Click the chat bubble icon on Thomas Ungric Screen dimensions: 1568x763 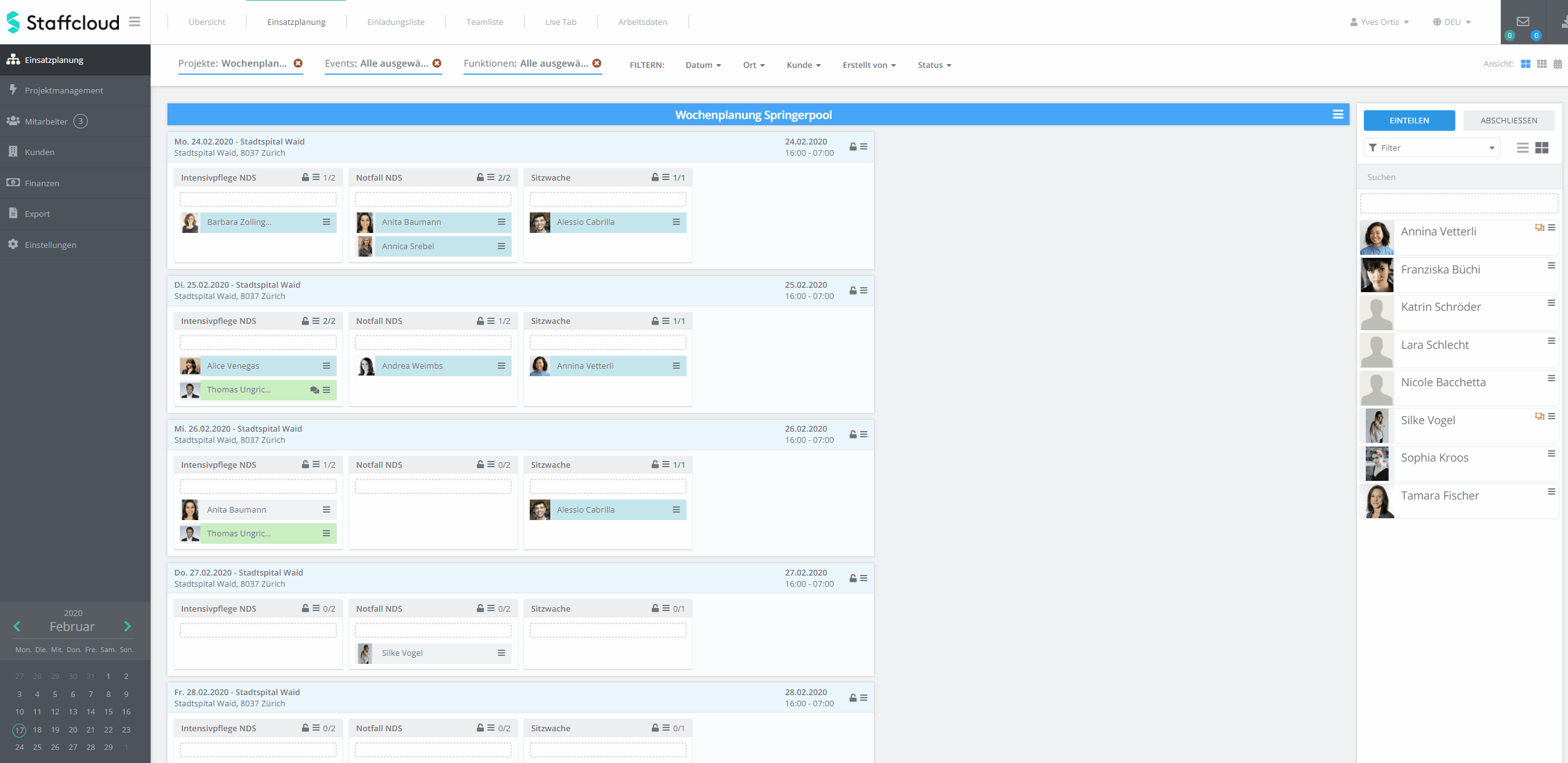pyautogui.click(x=314, y=390)
